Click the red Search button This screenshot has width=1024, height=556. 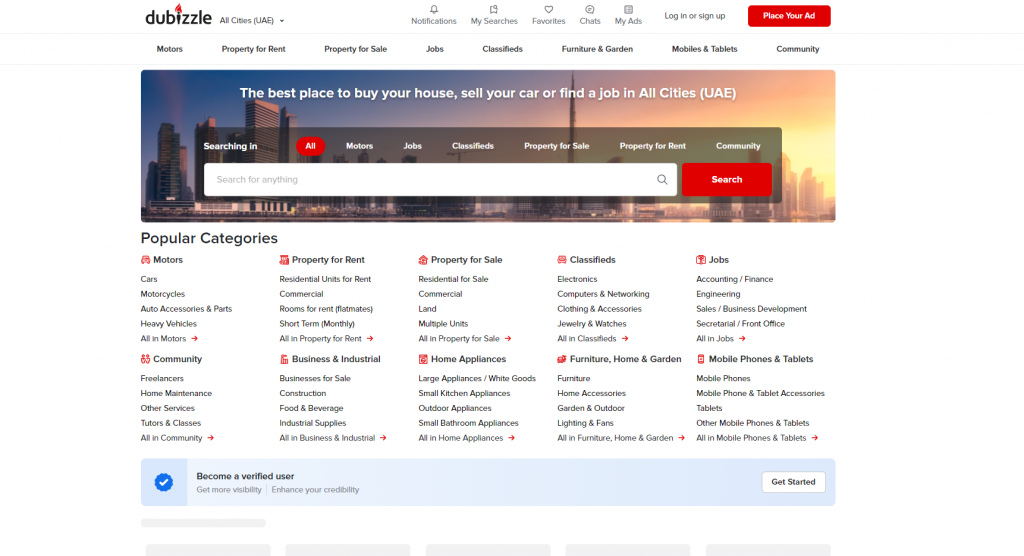coord(727,180)
